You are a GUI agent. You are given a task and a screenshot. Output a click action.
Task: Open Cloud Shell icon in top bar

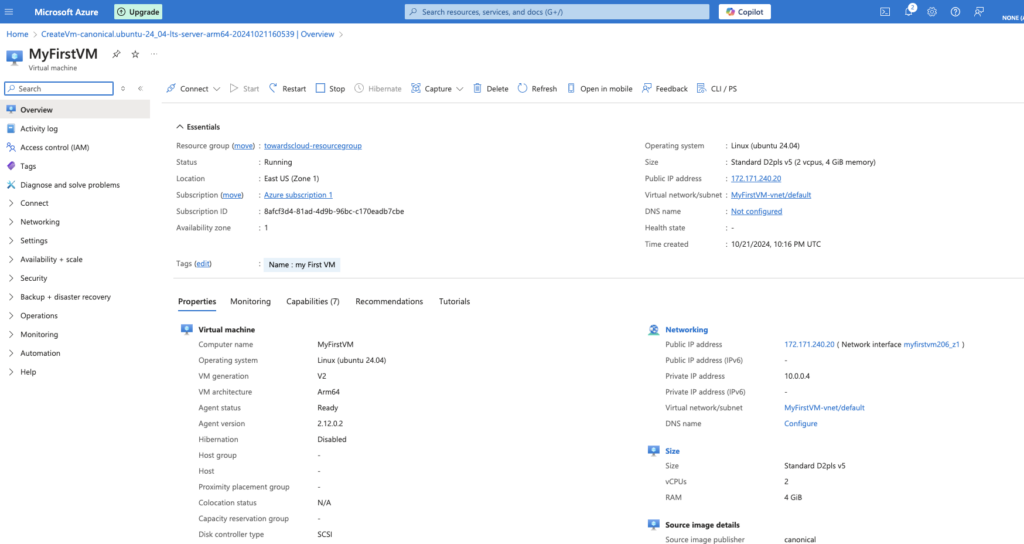[885, 12]
